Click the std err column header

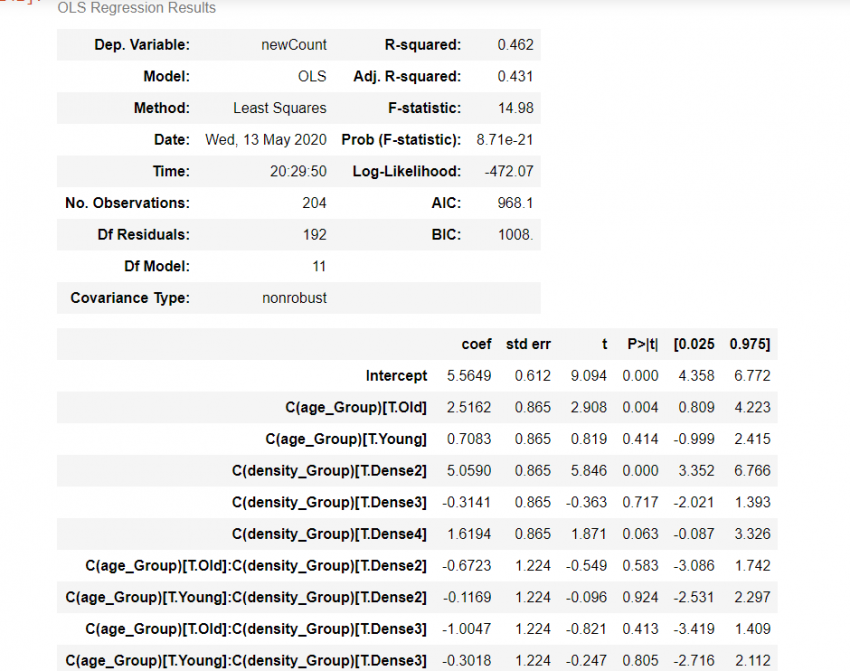point(528,344)
